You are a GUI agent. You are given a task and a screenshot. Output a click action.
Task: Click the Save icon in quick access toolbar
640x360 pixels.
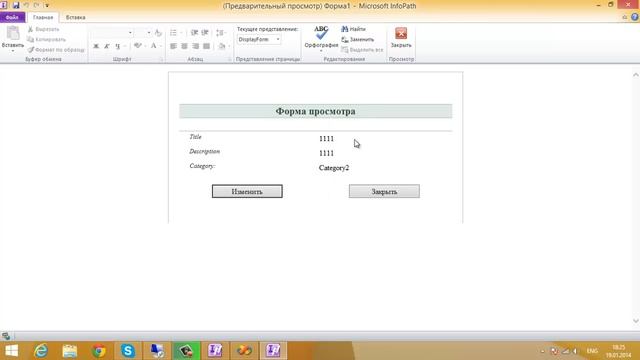[x=16, y=5]
